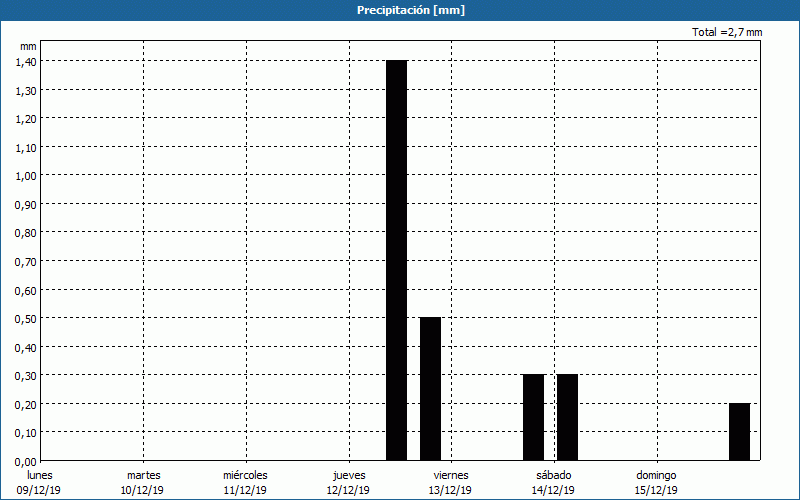
Task: Click the viernes 13/12/19 axis label
Action: 451,483
